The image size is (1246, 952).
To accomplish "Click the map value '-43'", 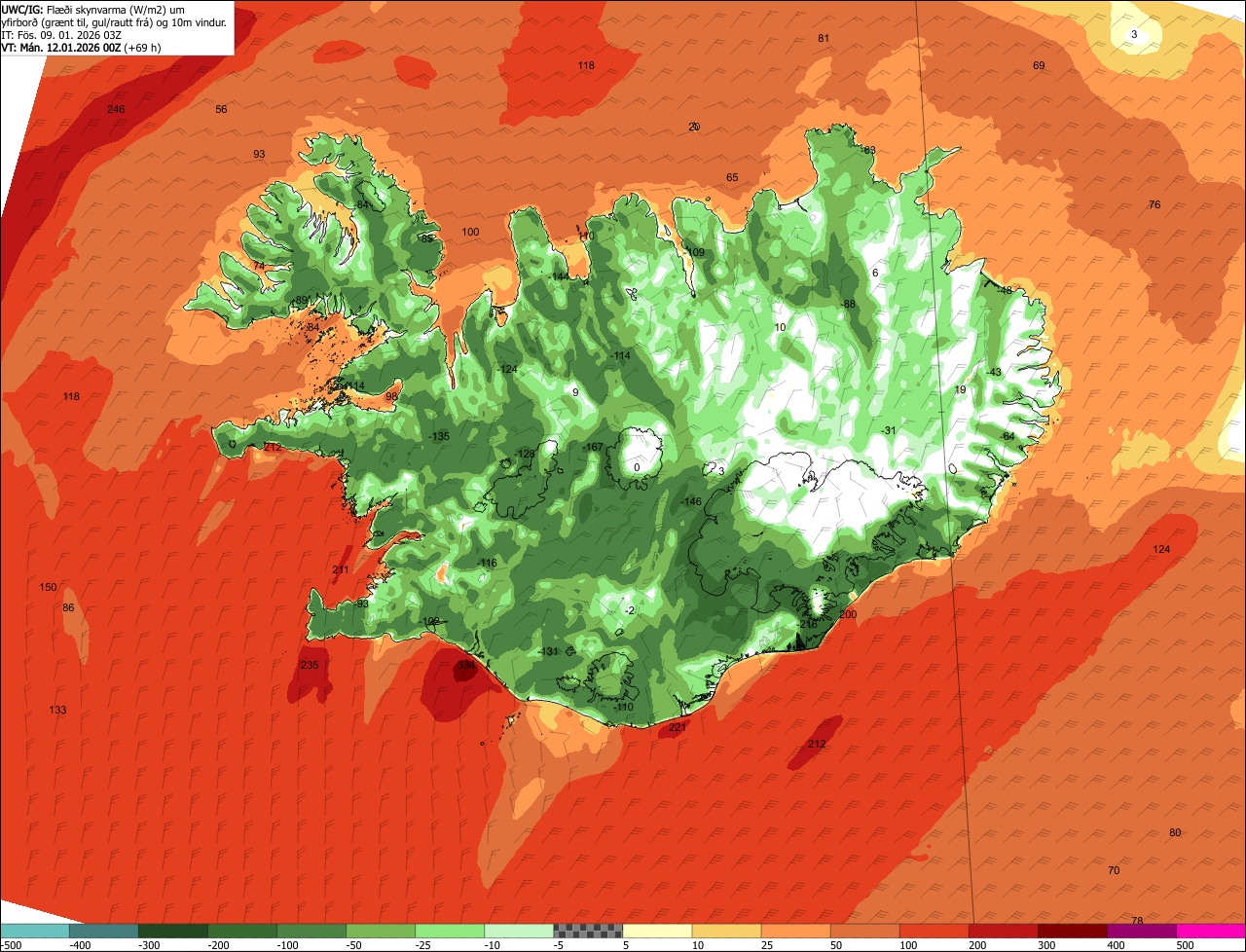I will [994, 372].
